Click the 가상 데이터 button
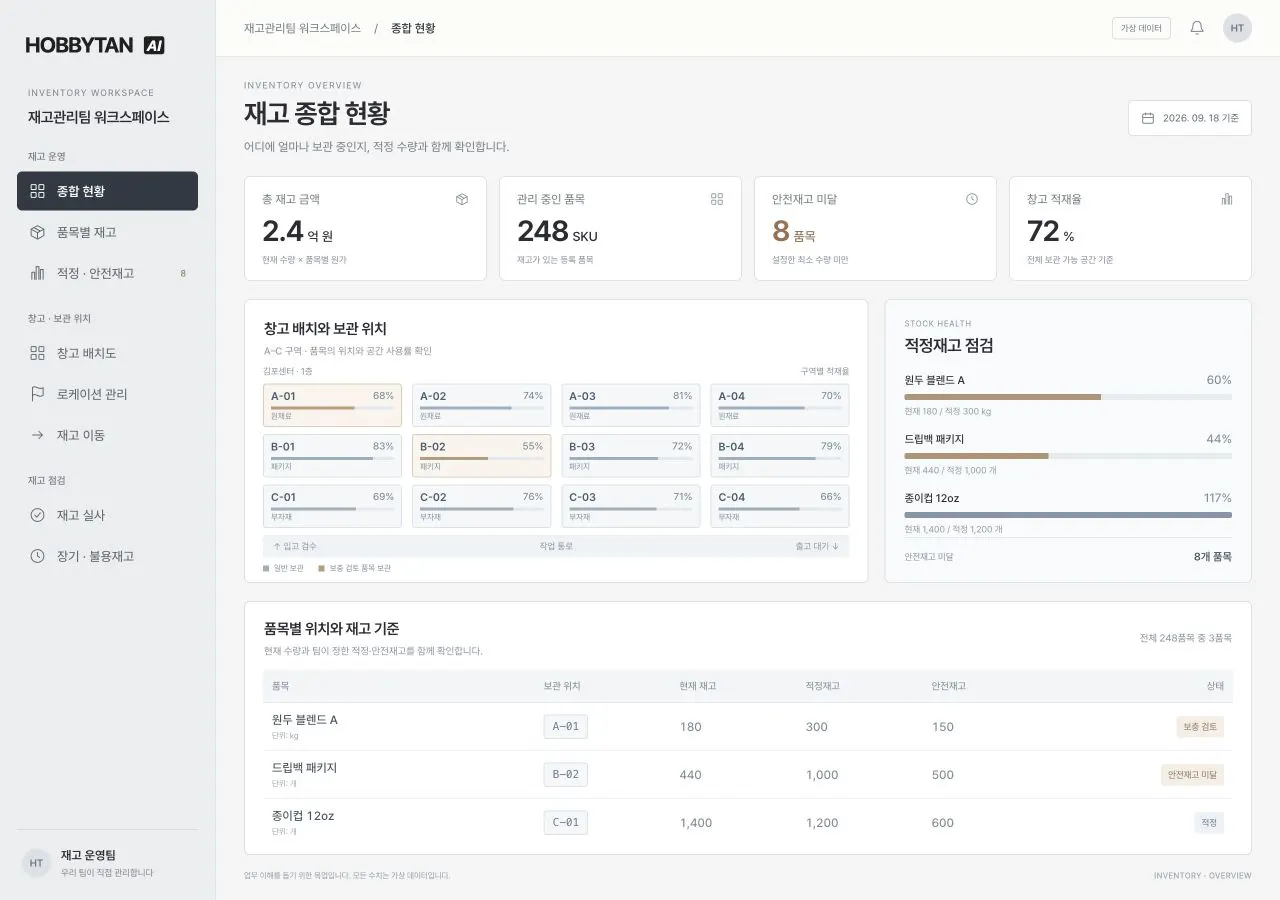Viewport: 1280px width, 900px height. tap(1141, 28)
